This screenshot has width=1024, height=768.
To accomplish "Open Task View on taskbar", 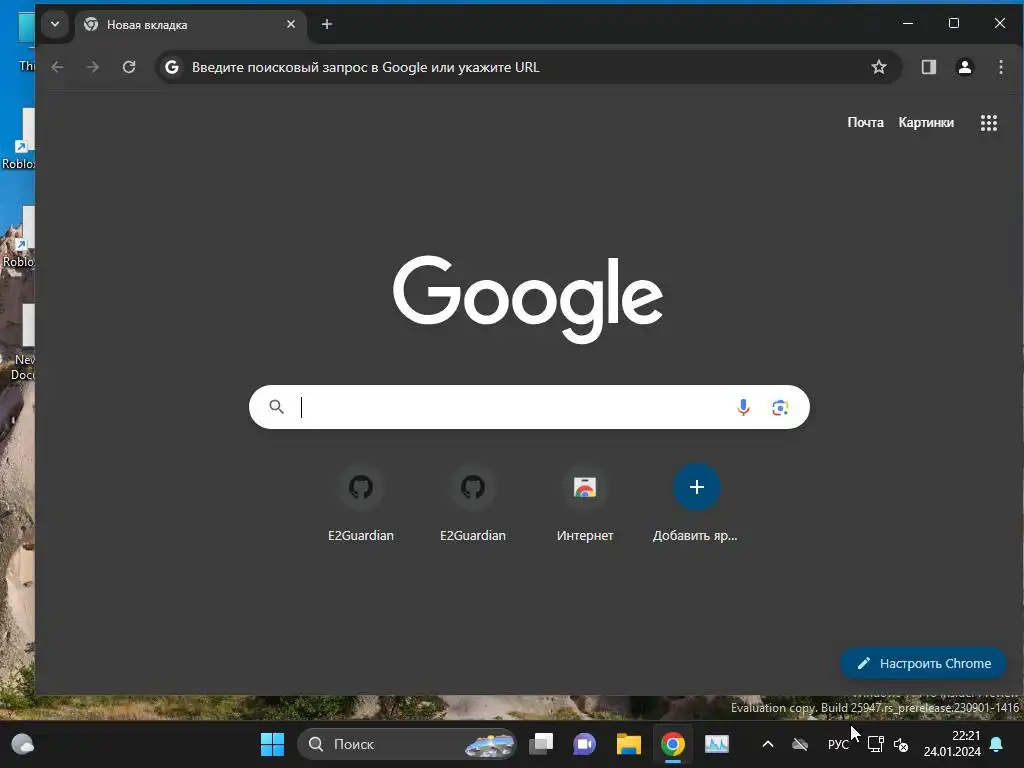I will click(541, 744).
